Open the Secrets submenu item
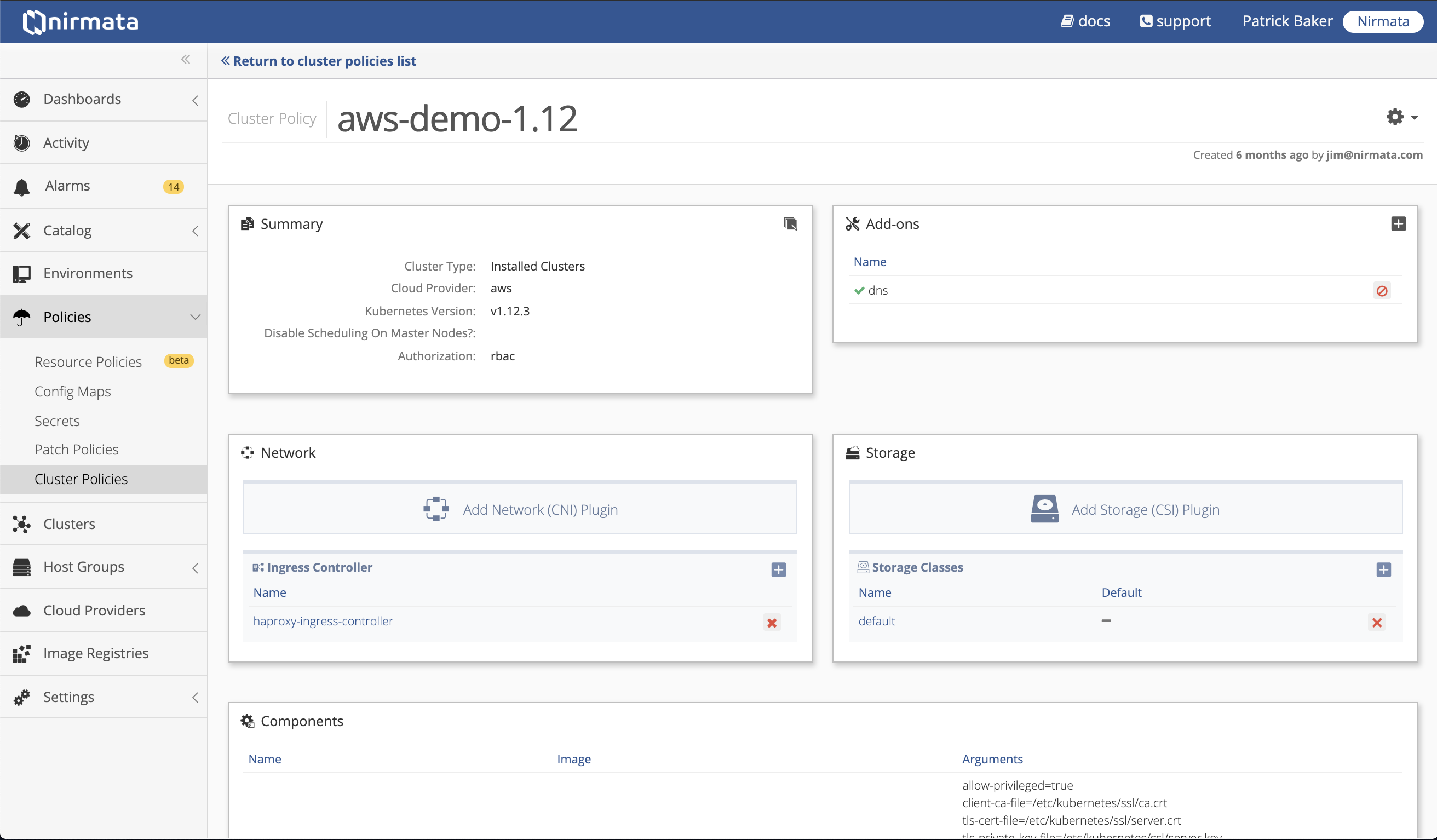 tap(57, 421)
